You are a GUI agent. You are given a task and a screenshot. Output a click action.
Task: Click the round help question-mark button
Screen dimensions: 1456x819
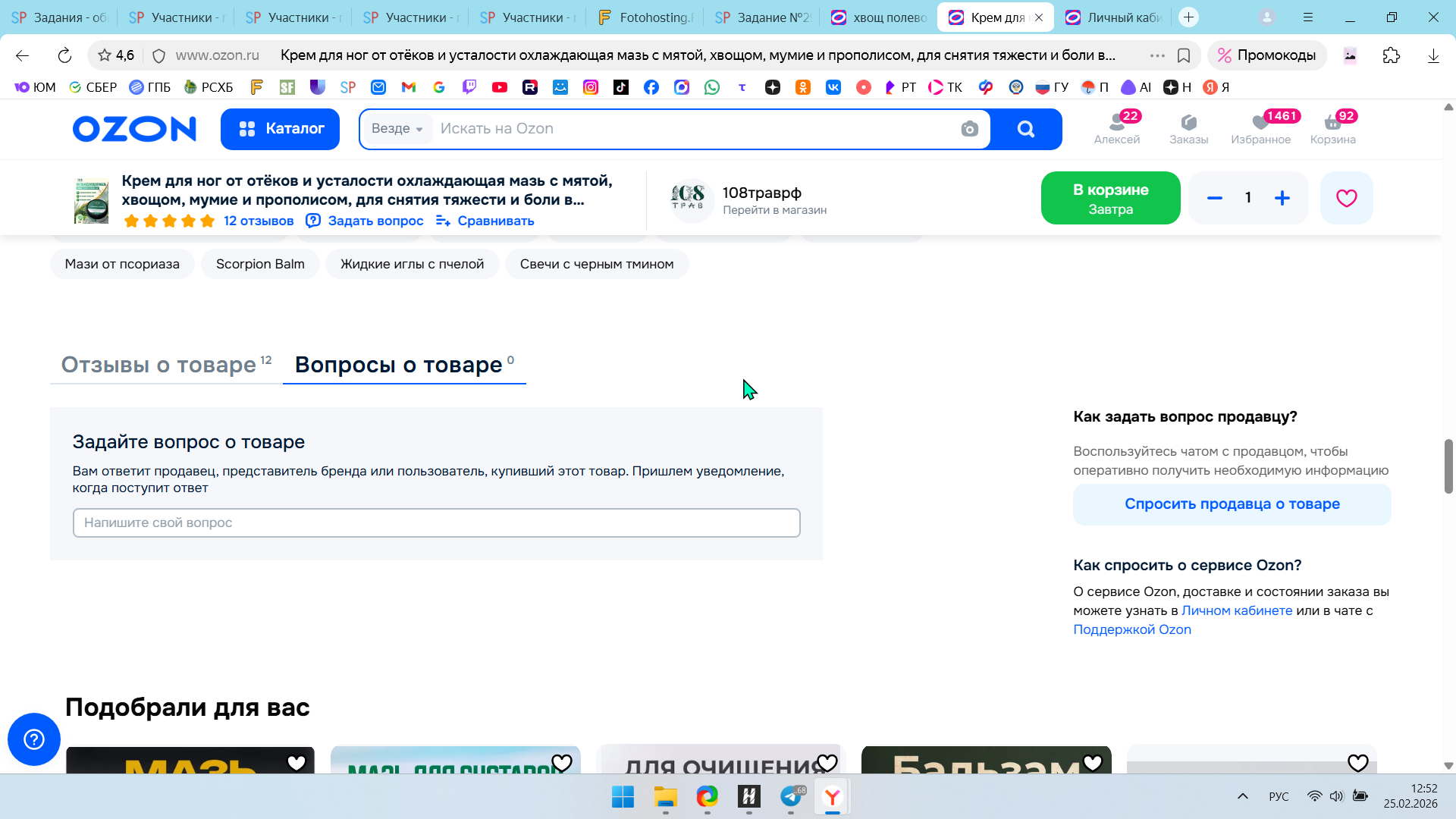click(x=34, y=739)
